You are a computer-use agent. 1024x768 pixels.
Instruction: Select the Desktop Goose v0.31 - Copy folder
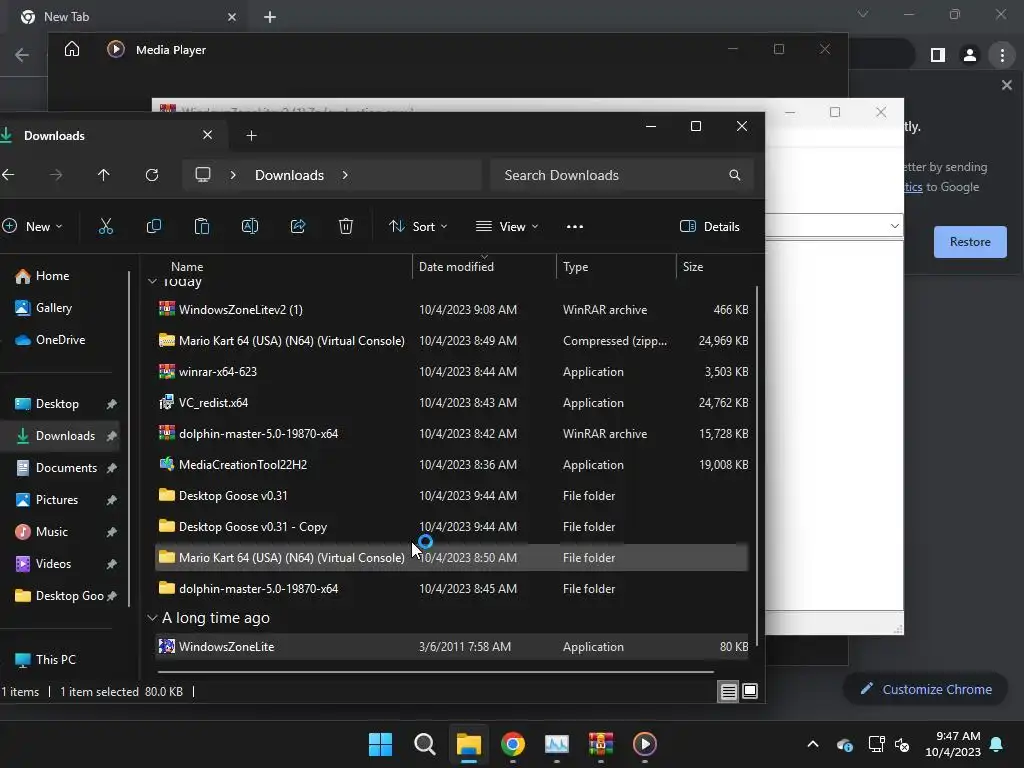[452, 527]
